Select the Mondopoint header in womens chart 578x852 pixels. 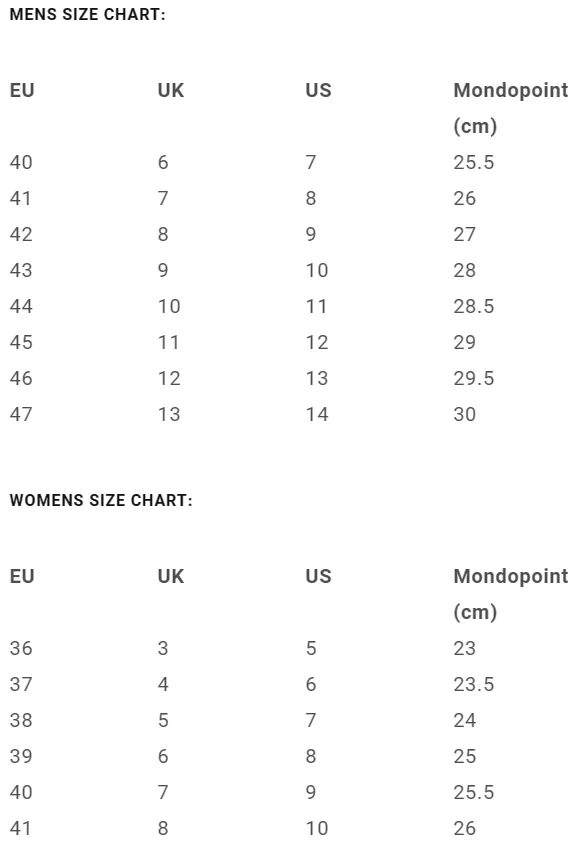(x=511, y=593)
